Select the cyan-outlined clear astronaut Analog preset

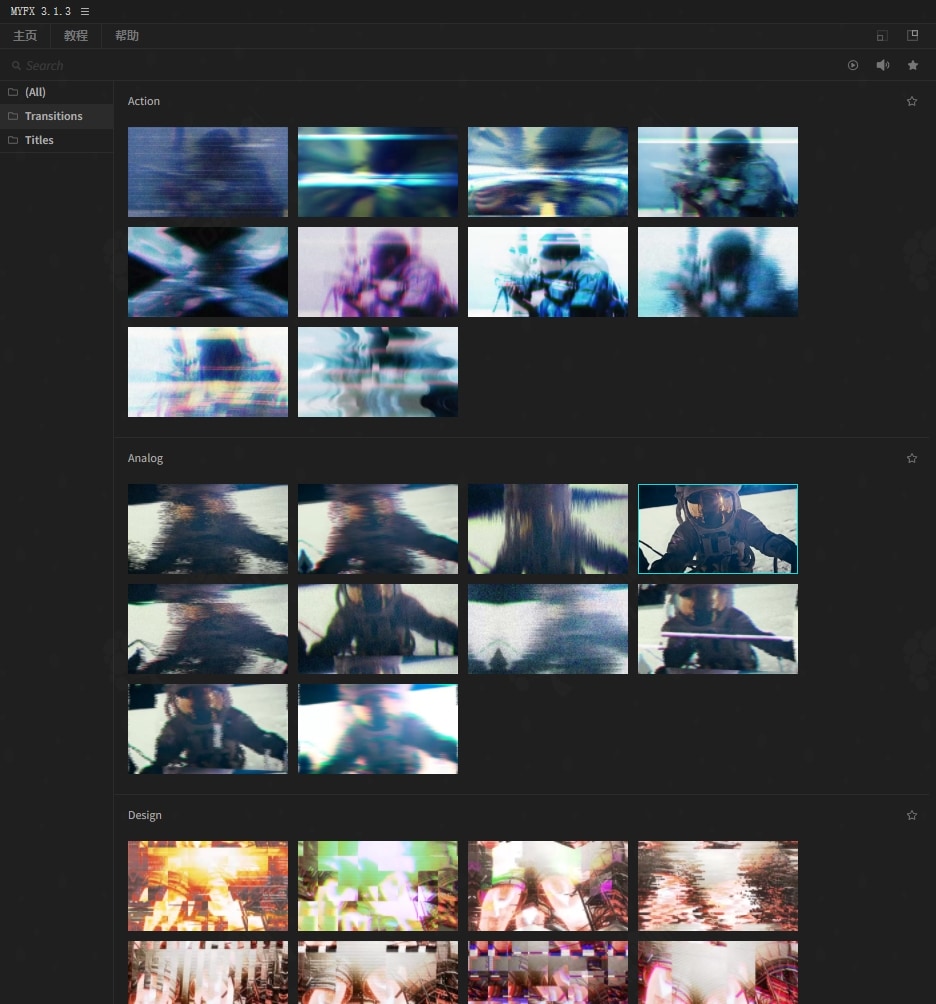(x=718, y=529)
